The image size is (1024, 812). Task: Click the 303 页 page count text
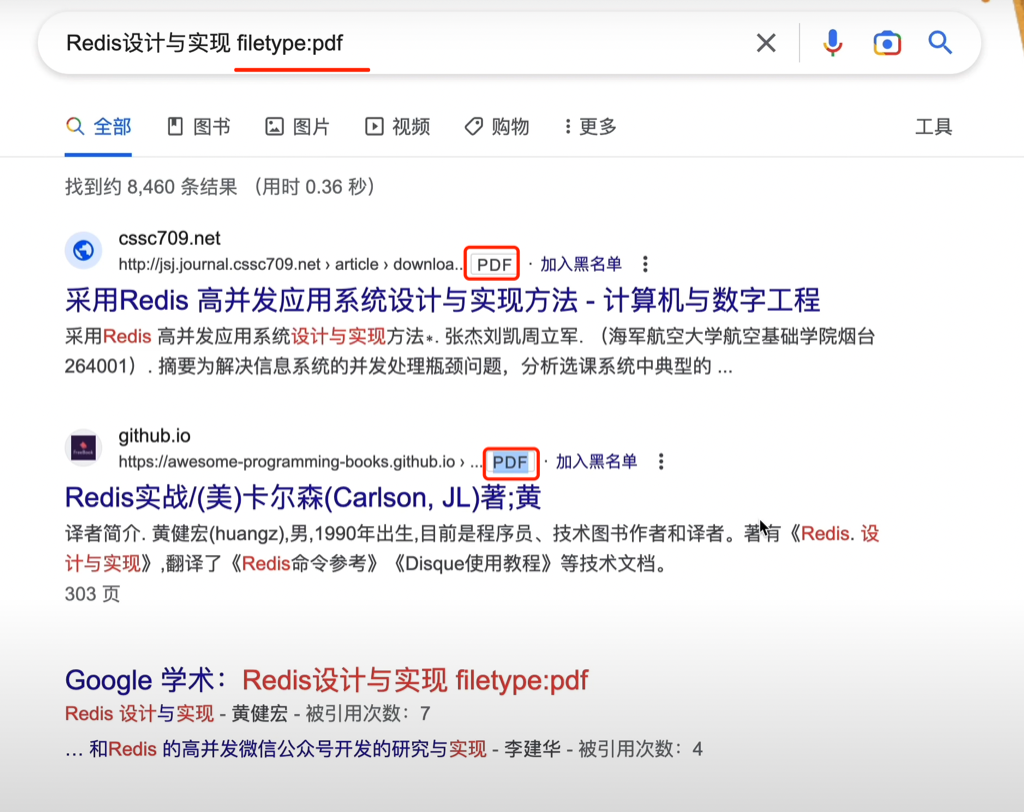[92, 594]
